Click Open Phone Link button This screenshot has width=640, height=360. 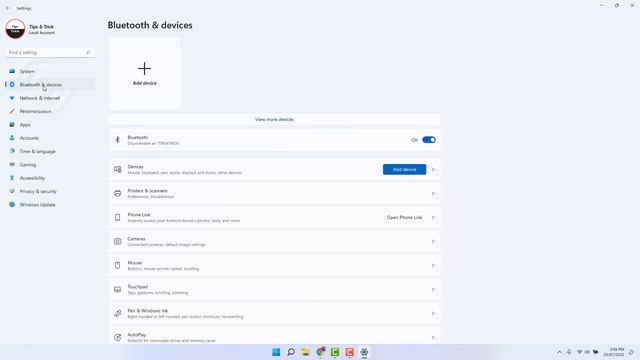pyautogui.click(x=404, y=218)
